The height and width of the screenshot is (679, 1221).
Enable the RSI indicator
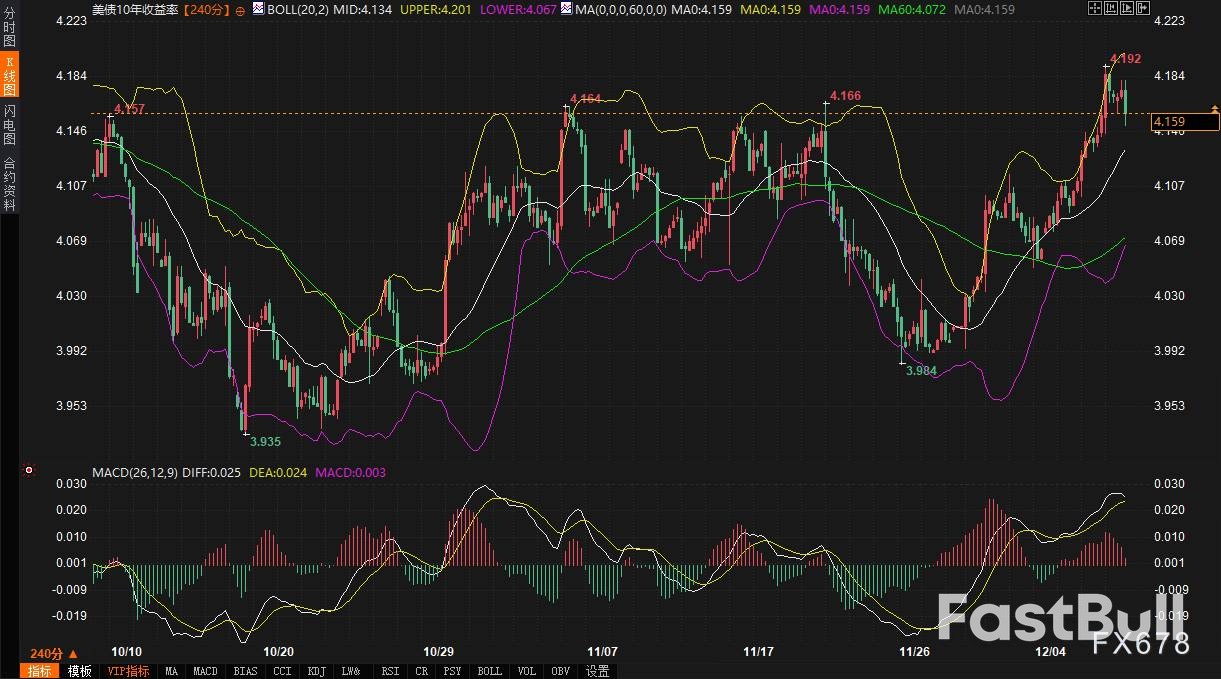click(392, 671)
